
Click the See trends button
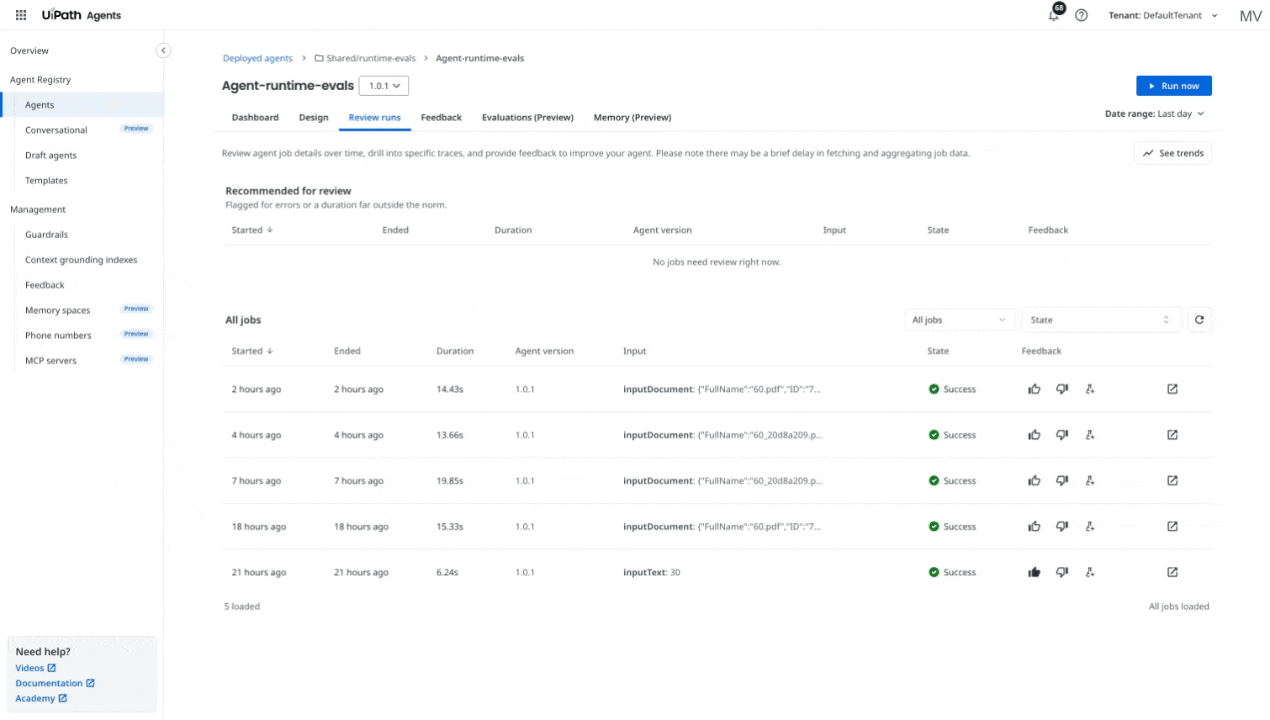coord(1173,153)
